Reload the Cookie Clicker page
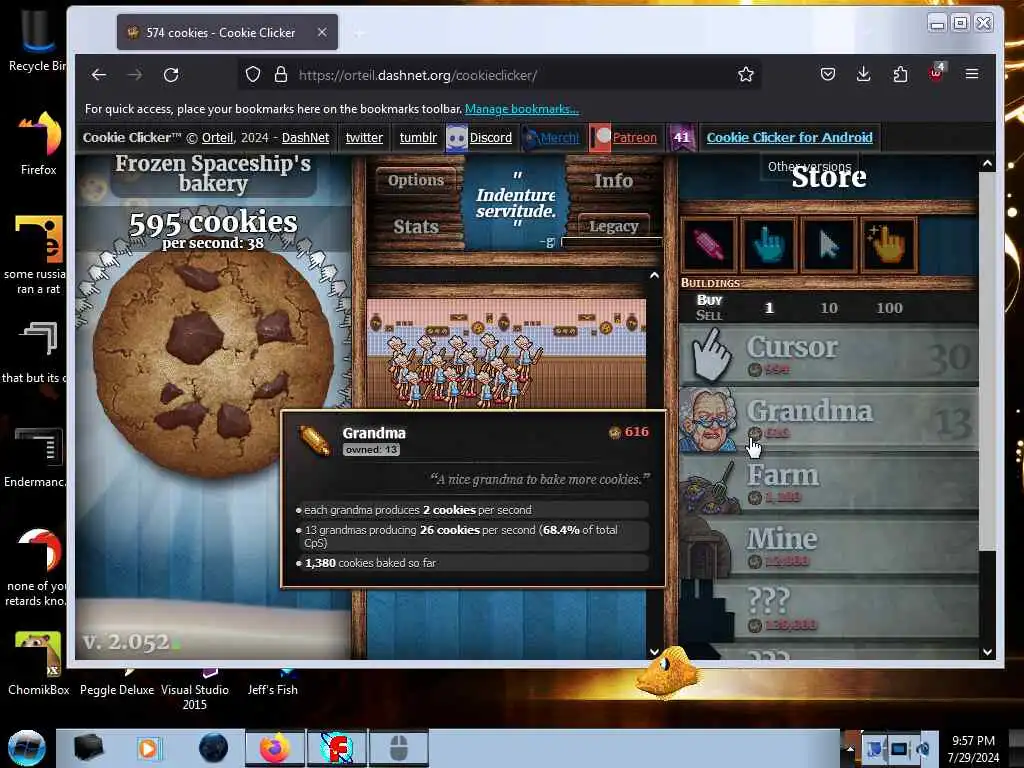Viewport: 1024px width, 768px height. point(171,75)
